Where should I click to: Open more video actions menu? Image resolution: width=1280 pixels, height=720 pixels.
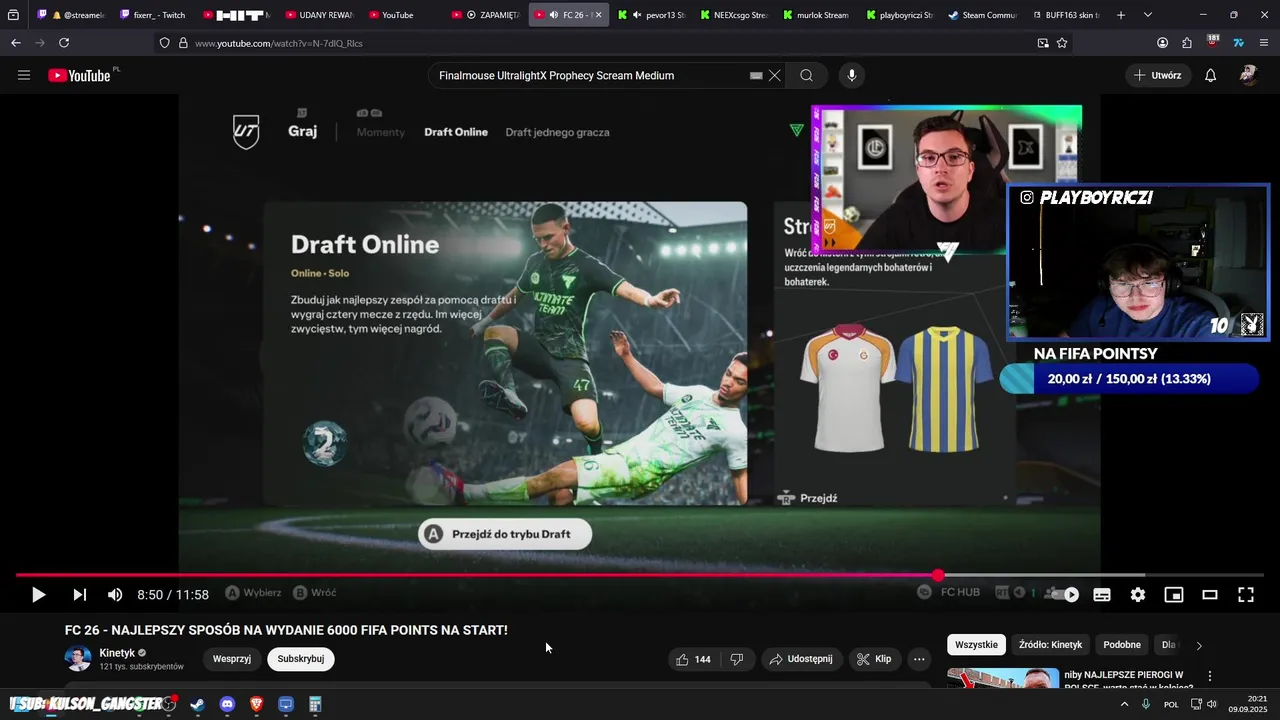(919, 659)
